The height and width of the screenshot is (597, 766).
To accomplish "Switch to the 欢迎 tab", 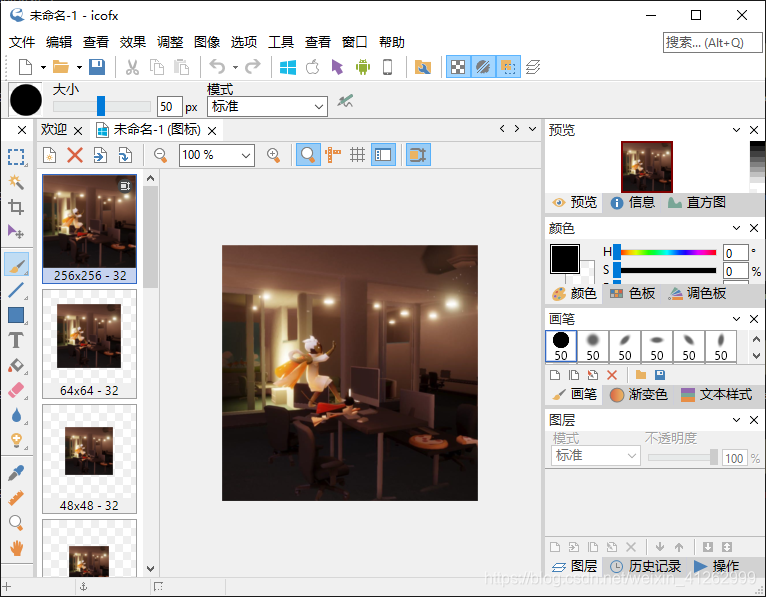I will (x=54, y=129).
